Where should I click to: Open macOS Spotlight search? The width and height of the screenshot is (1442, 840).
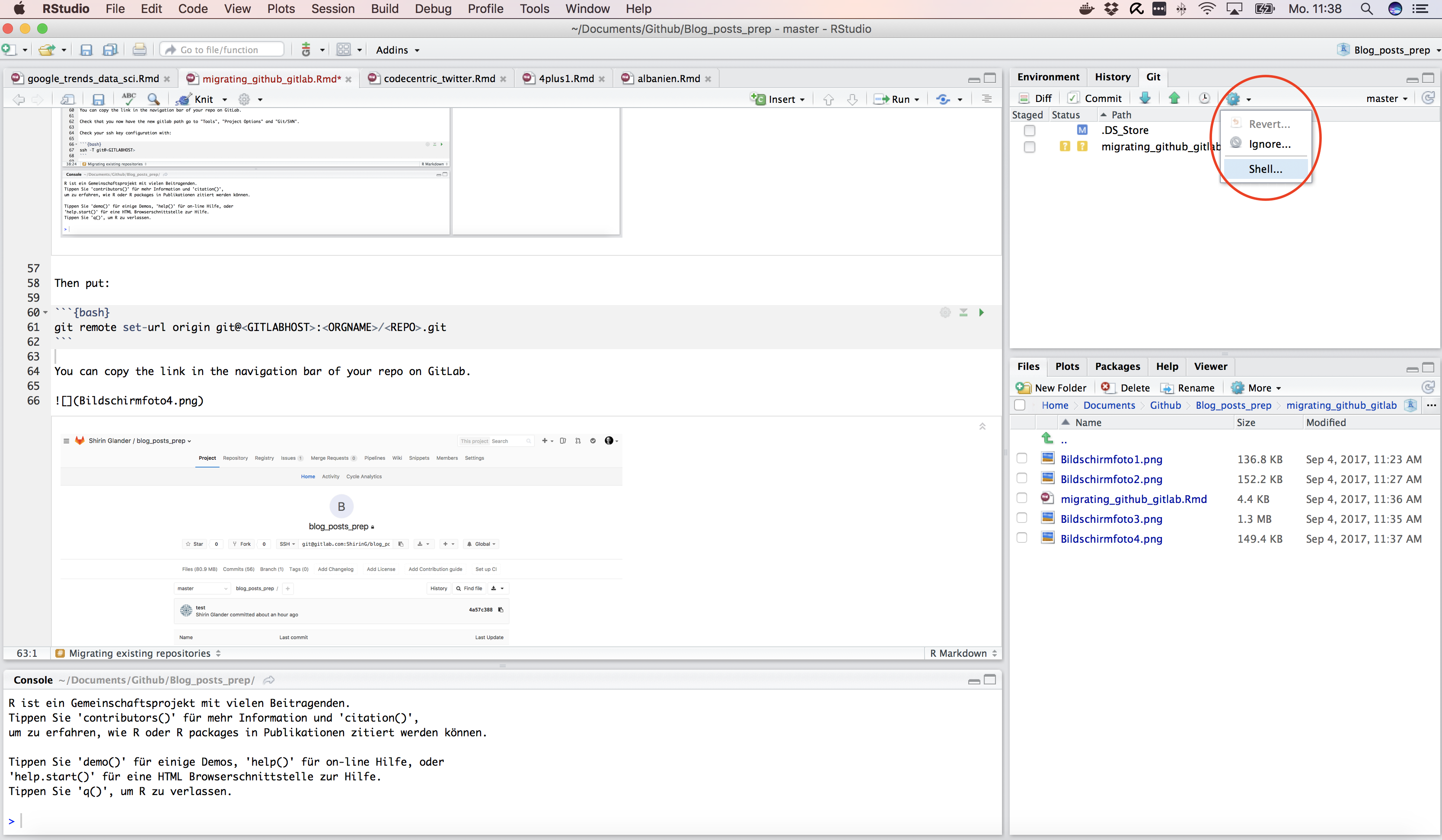tap(1366, 9)
